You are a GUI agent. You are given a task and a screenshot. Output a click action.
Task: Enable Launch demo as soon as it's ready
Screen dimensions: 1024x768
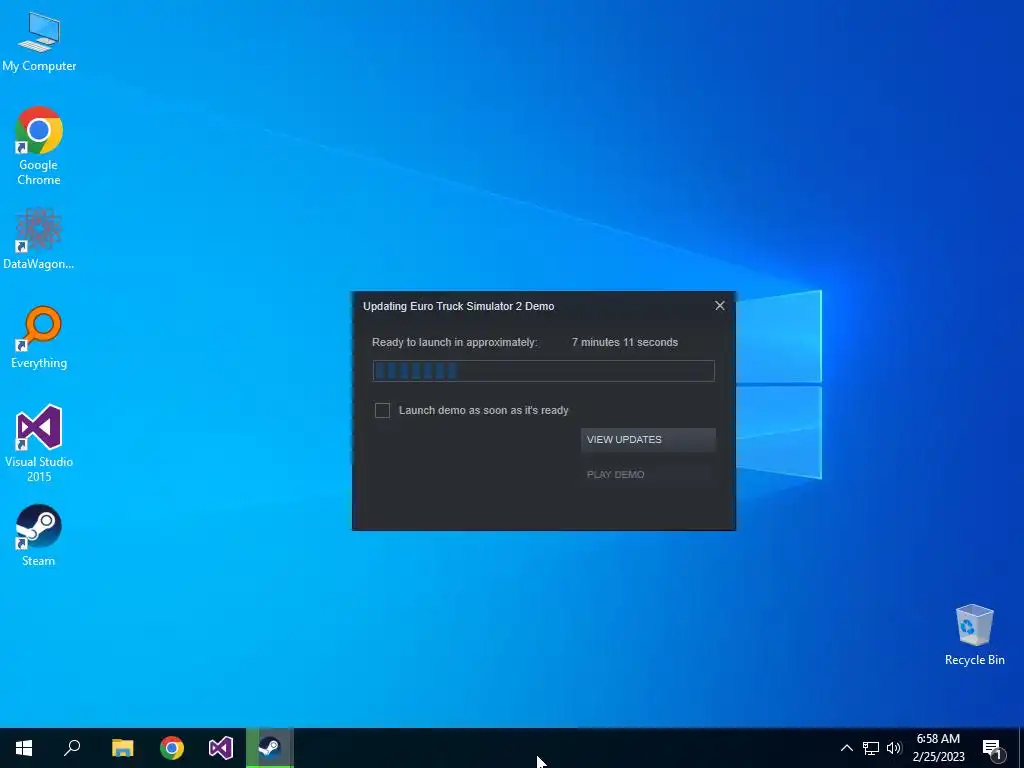coord(383,410)
